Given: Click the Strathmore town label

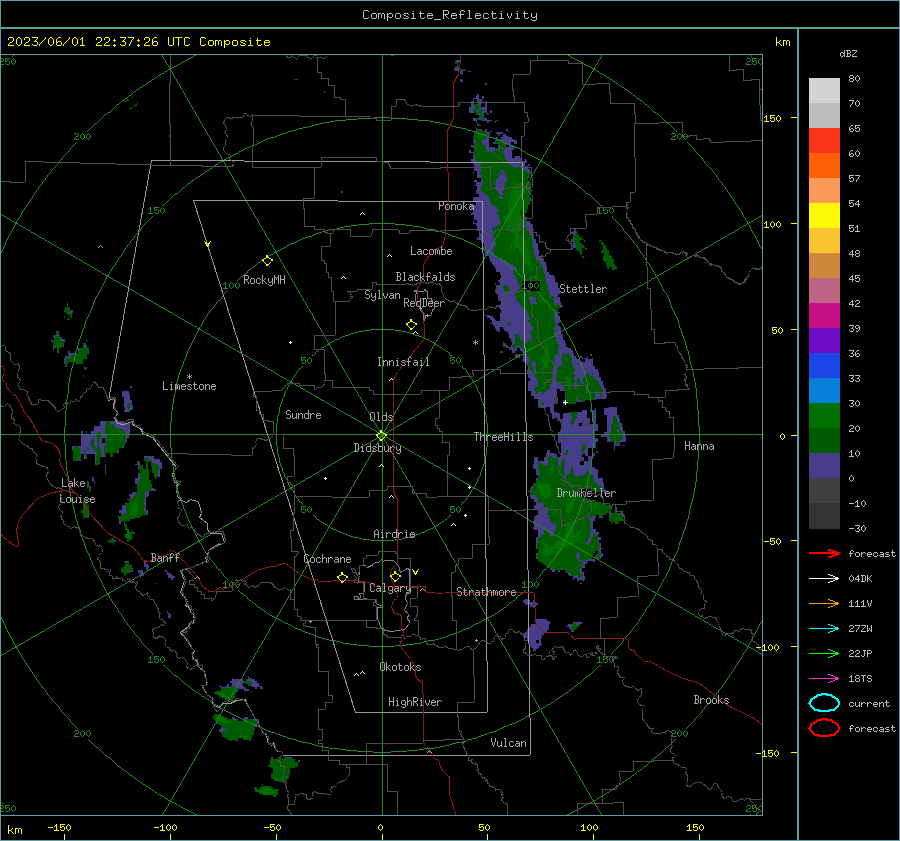Looking at the screenshot, I should pyautogui.click(x=486, y=592).
